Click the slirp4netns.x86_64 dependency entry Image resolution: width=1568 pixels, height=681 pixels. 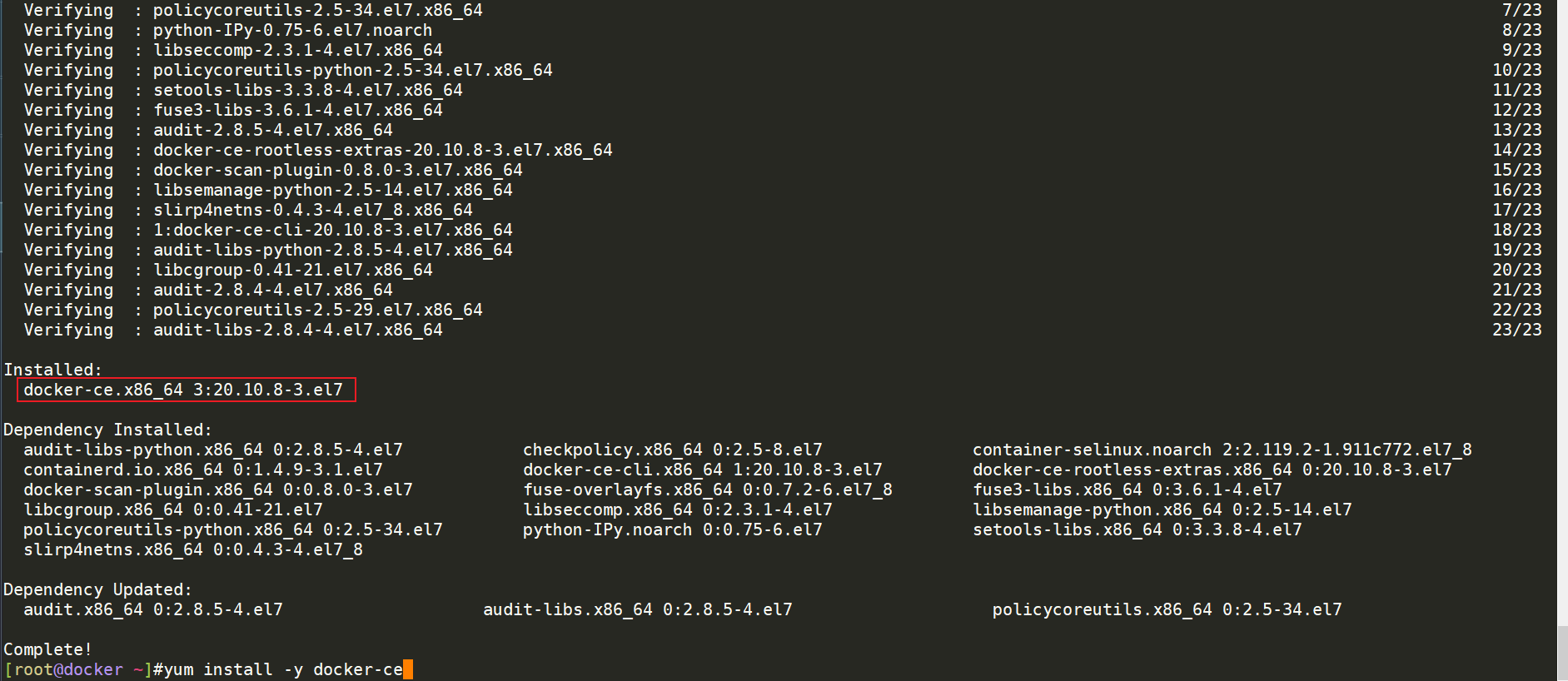point(193,549)
